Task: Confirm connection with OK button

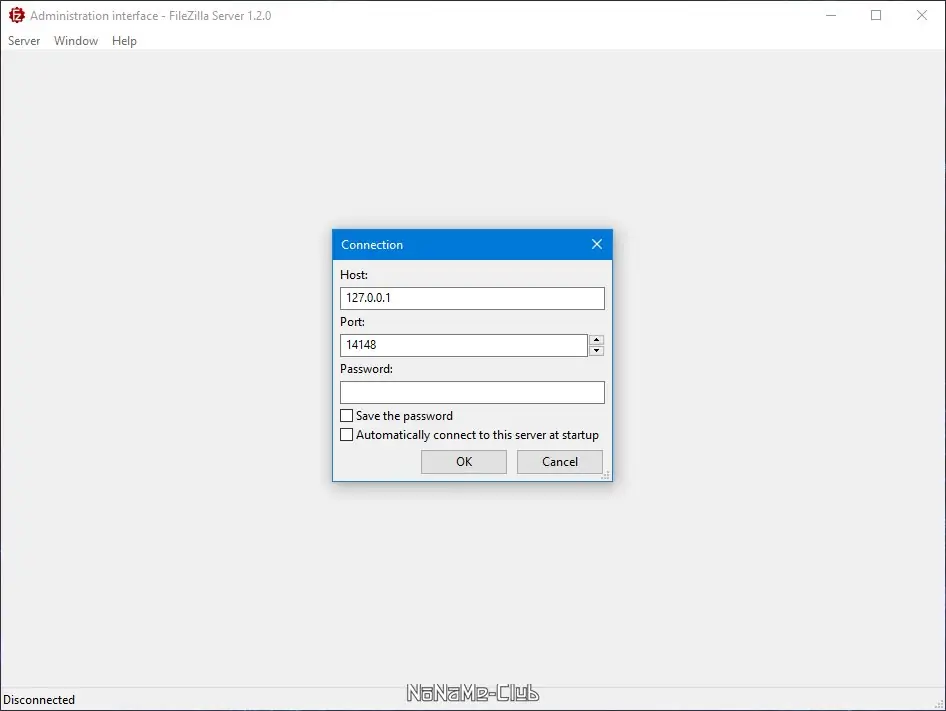Action: [464, 462]
